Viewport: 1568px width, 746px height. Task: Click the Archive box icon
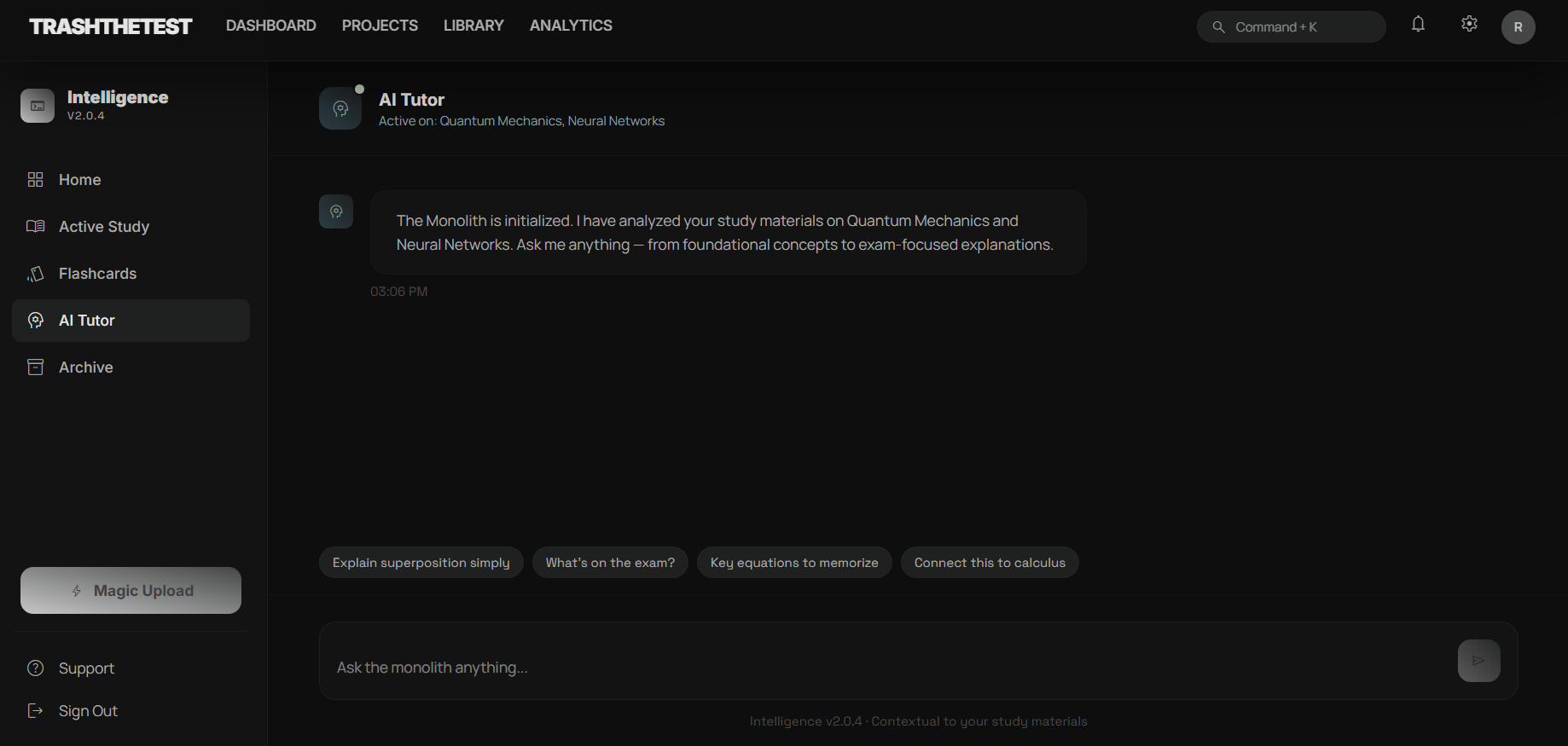coord(36,367)
